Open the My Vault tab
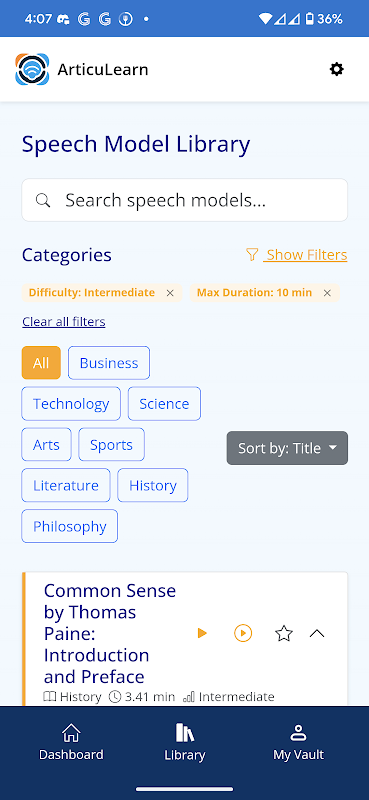This screenshot has height=800, width=369. (x=299, y=742)
